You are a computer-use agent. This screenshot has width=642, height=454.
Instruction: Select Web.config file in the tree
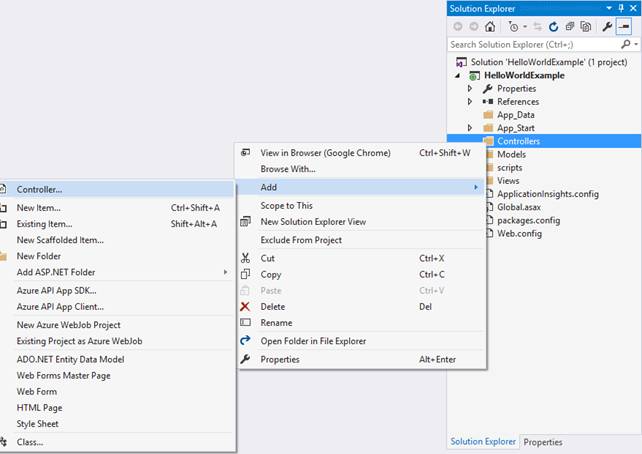coord(519,233)
